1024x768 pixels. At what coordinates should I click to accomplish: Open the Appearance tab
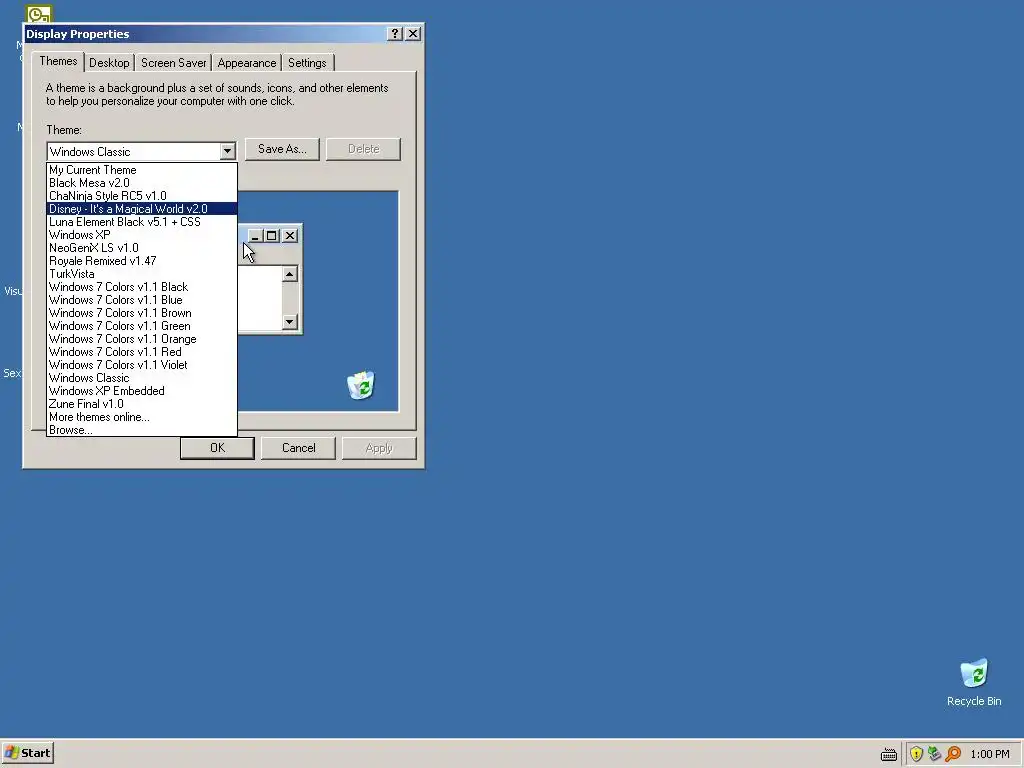(x=247, y=63)
